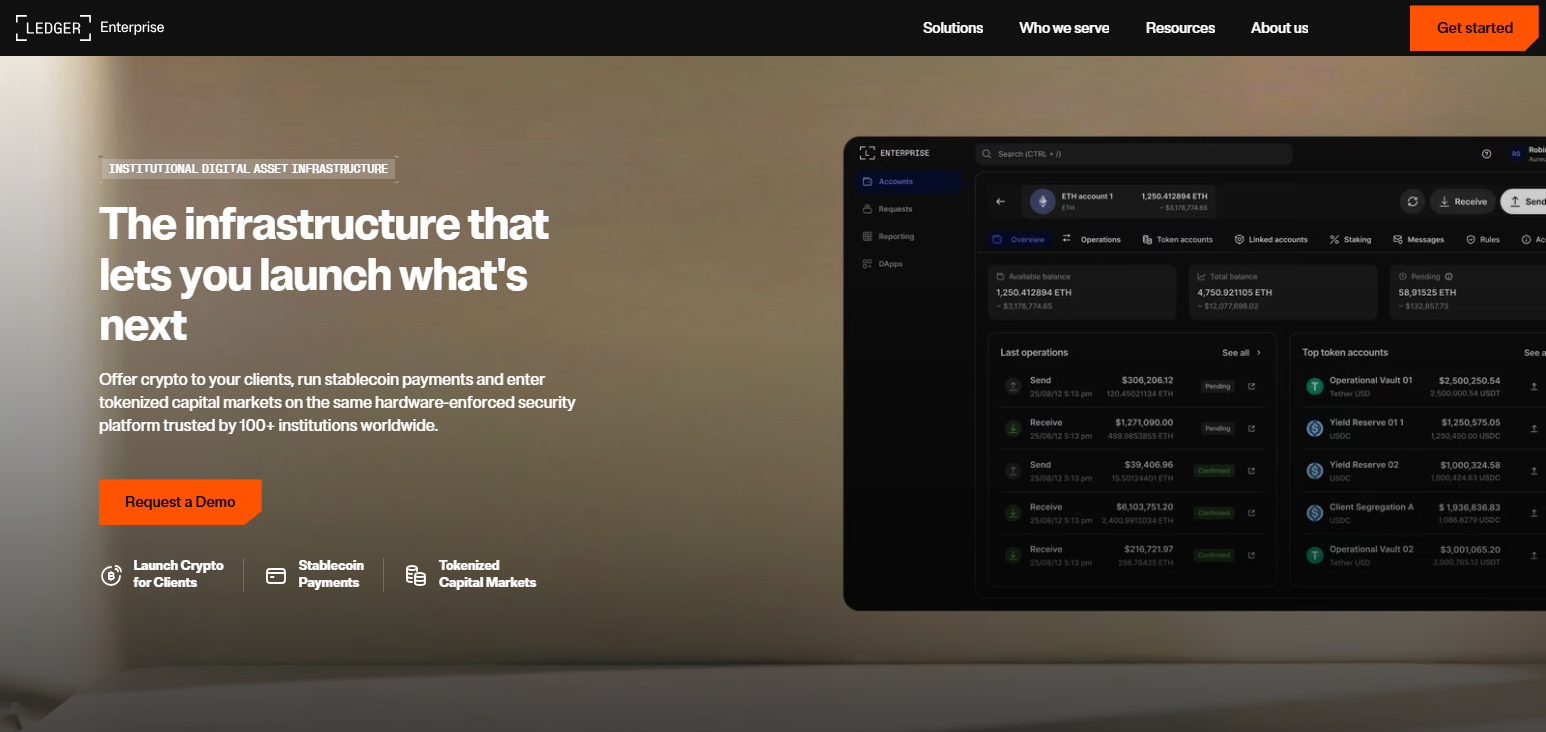The height and width of the screenshot is (732, 1546).
Task: Click See all in Last operations
Action: (1235, 353)
